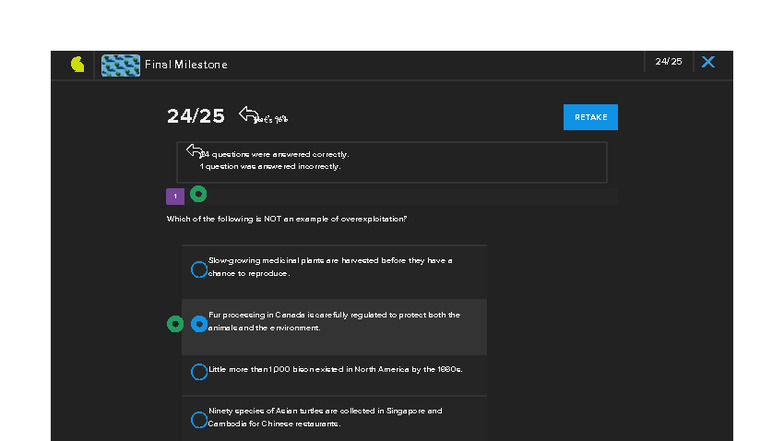The image size is (784, 441).
Task: Click the yellow Sophia logo icon
Action: pos(78,64)
